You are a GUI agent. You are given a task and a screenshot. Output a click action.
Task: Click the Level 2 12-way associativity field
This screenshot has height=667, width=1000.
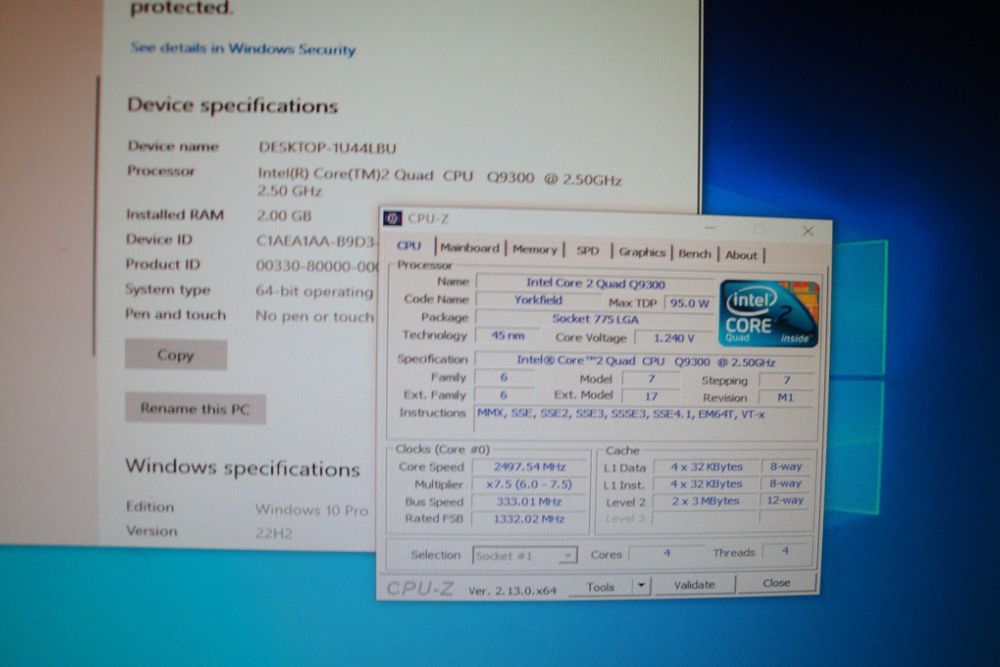coord(785,500)
